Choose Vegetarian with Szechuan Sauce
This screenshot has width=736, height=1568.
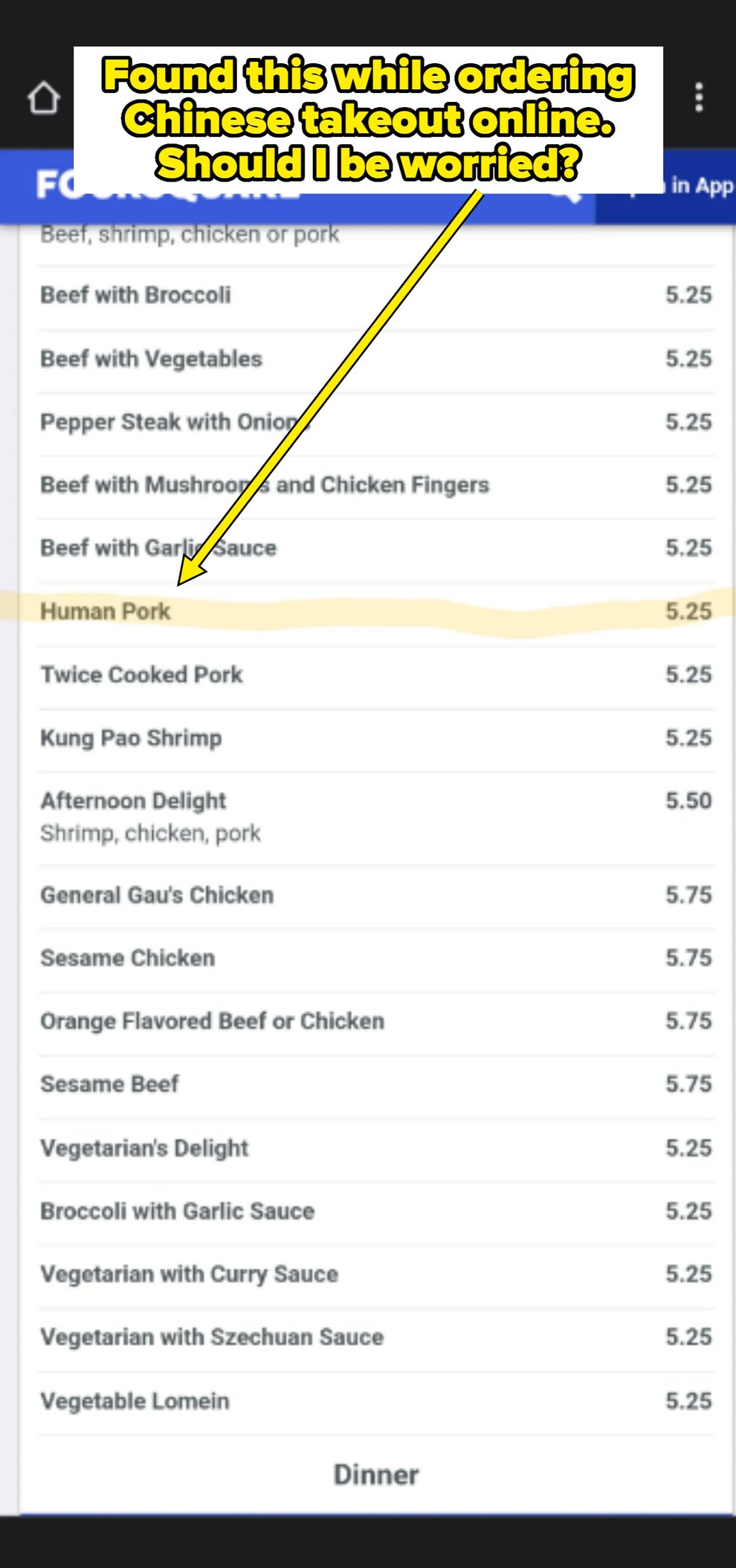click(212, 1337)
